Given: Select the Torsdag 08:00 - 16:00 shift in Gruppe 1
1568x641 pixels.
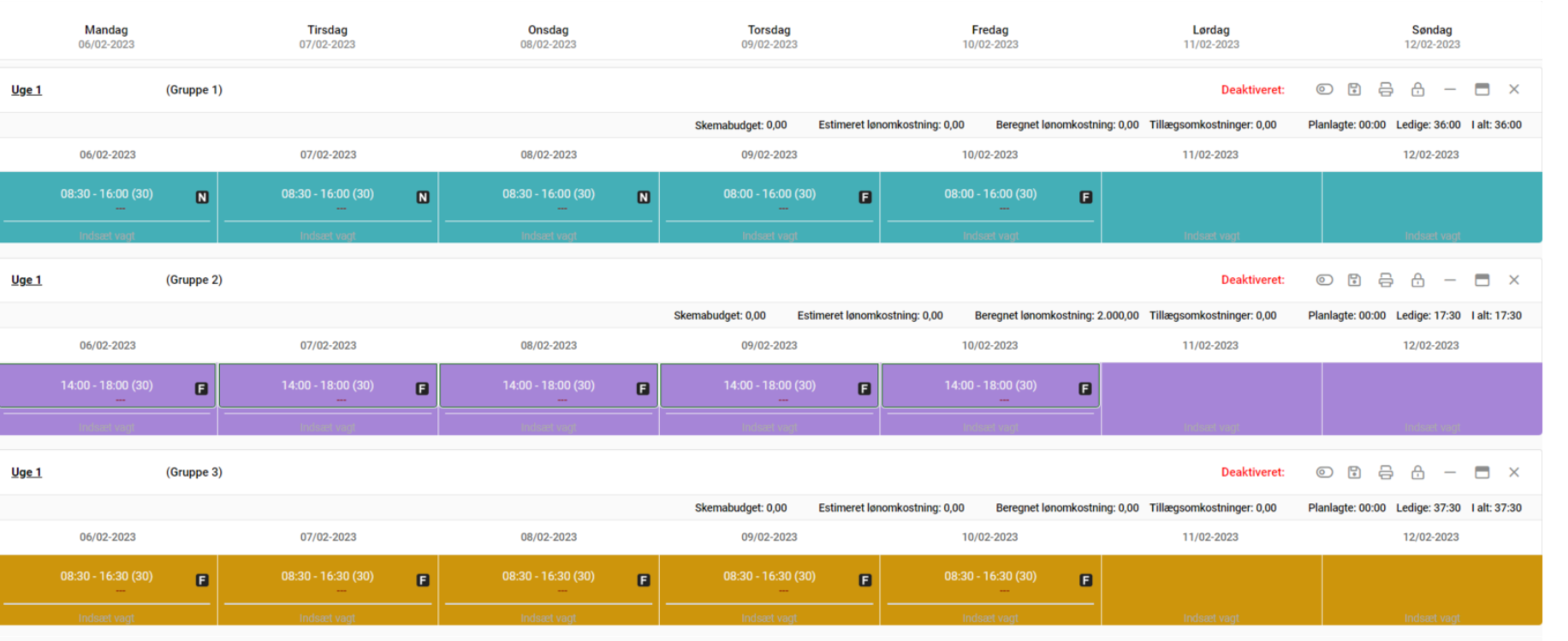Looking at the screenshot, I should (x=769, y=194).
